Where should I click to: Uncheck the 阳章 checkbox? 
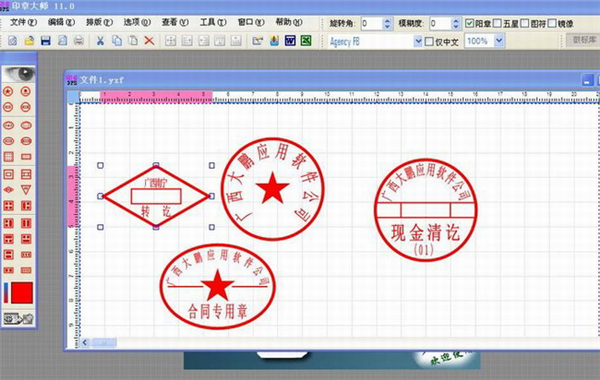click(x=470, y=23)
